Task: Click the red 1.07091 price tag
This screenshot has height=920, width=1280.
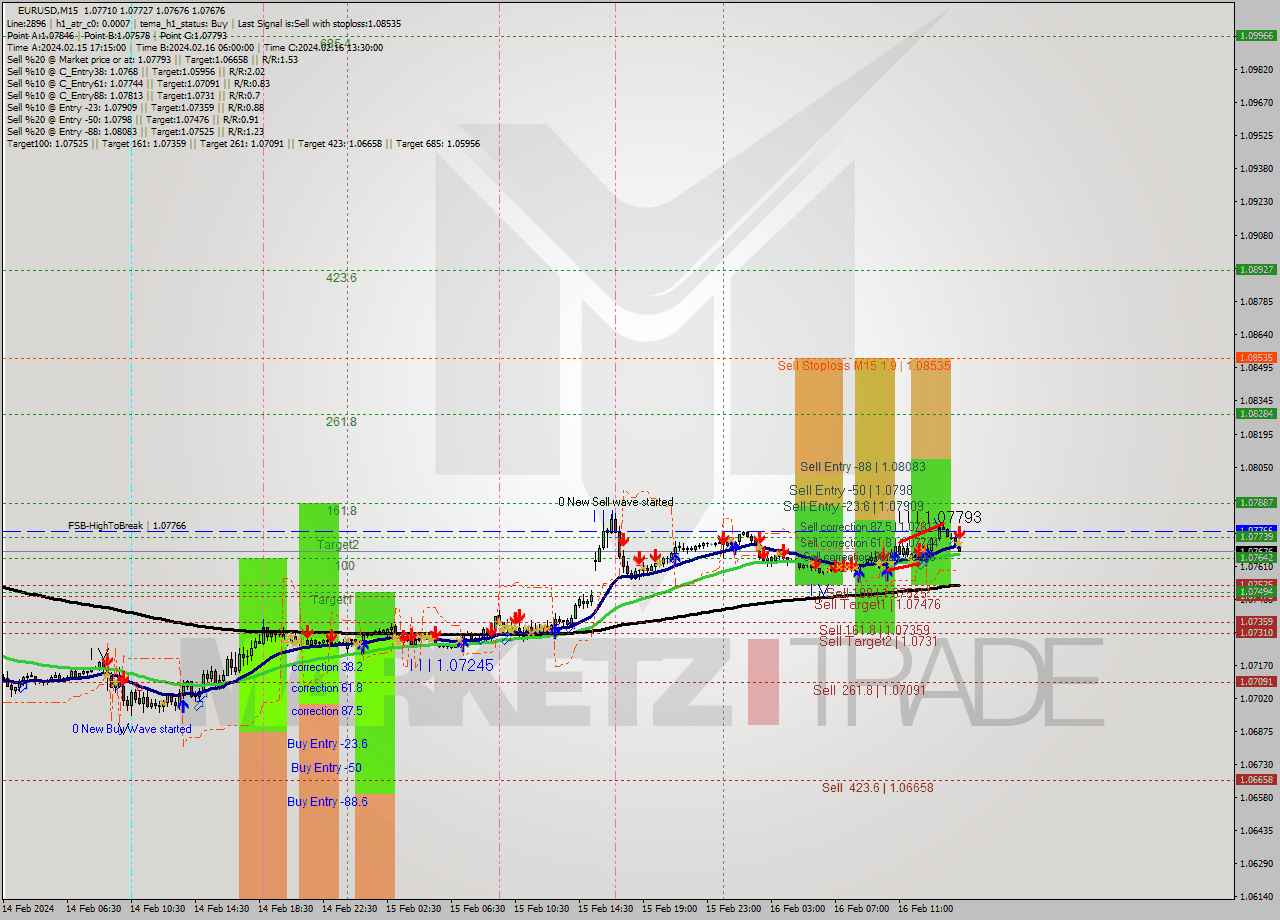Action: pyautogui.click(x=1256, y=682)
